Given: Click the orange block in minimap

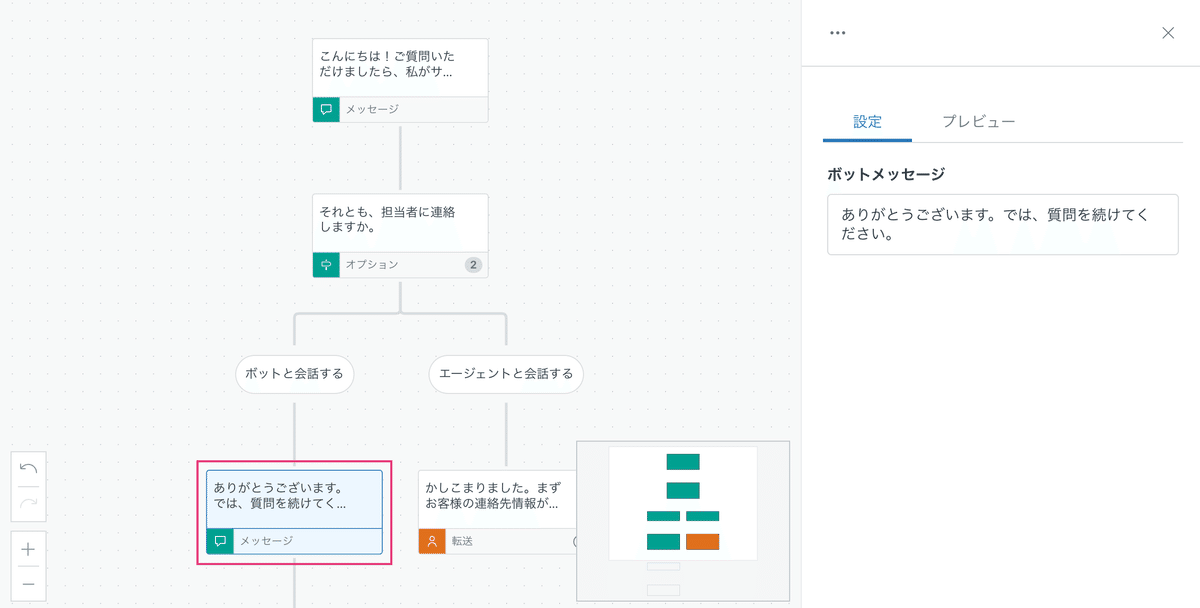Looking at the screenshot, I should pyautogui.click(x=703, y=542).
